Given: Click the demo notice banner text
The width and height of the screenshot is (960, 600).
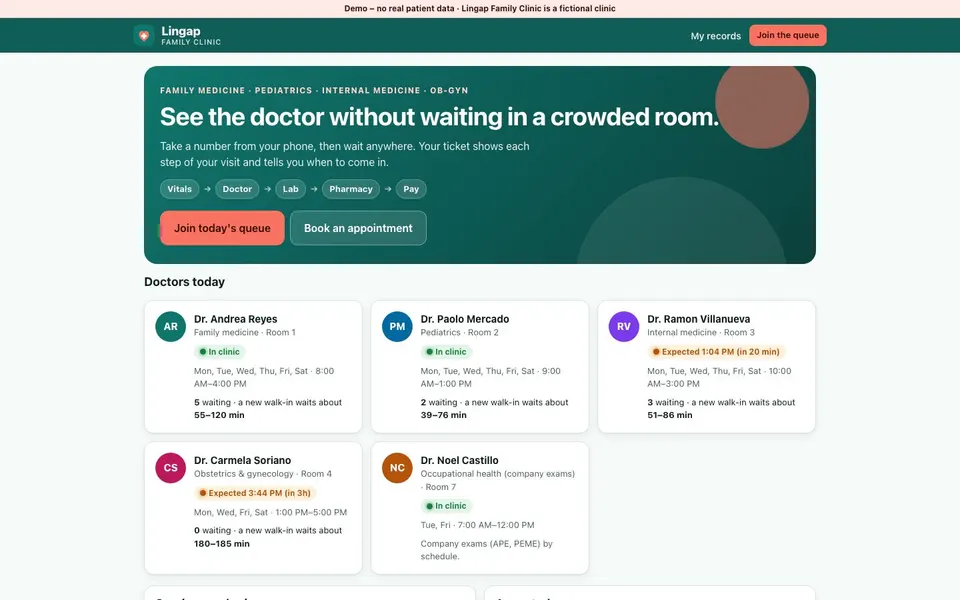Looking at the screenshot, I should (480, 9).
